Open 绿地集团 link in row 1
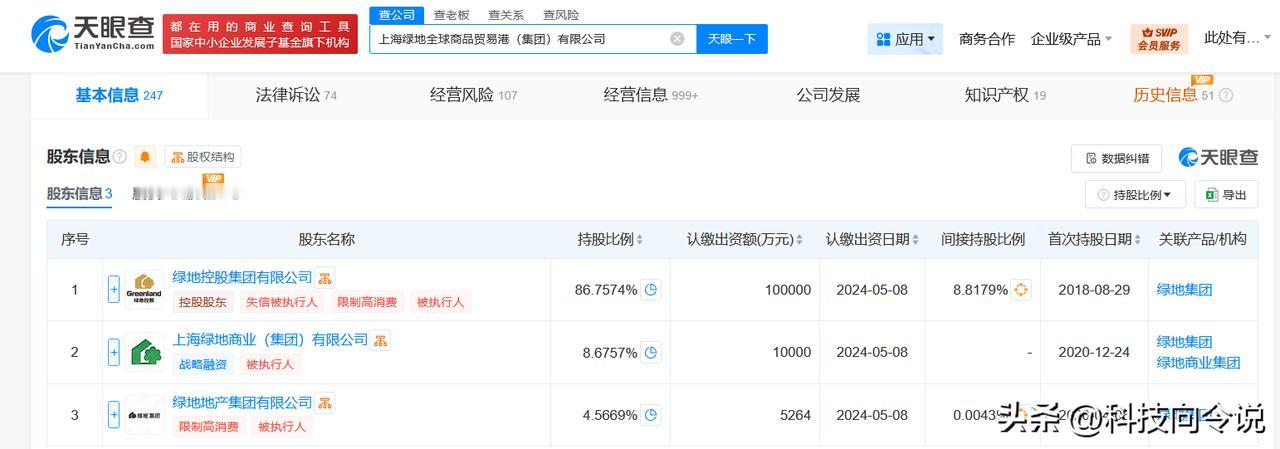The width and height of the screenshot is (1280, 449). [1184, 289]
